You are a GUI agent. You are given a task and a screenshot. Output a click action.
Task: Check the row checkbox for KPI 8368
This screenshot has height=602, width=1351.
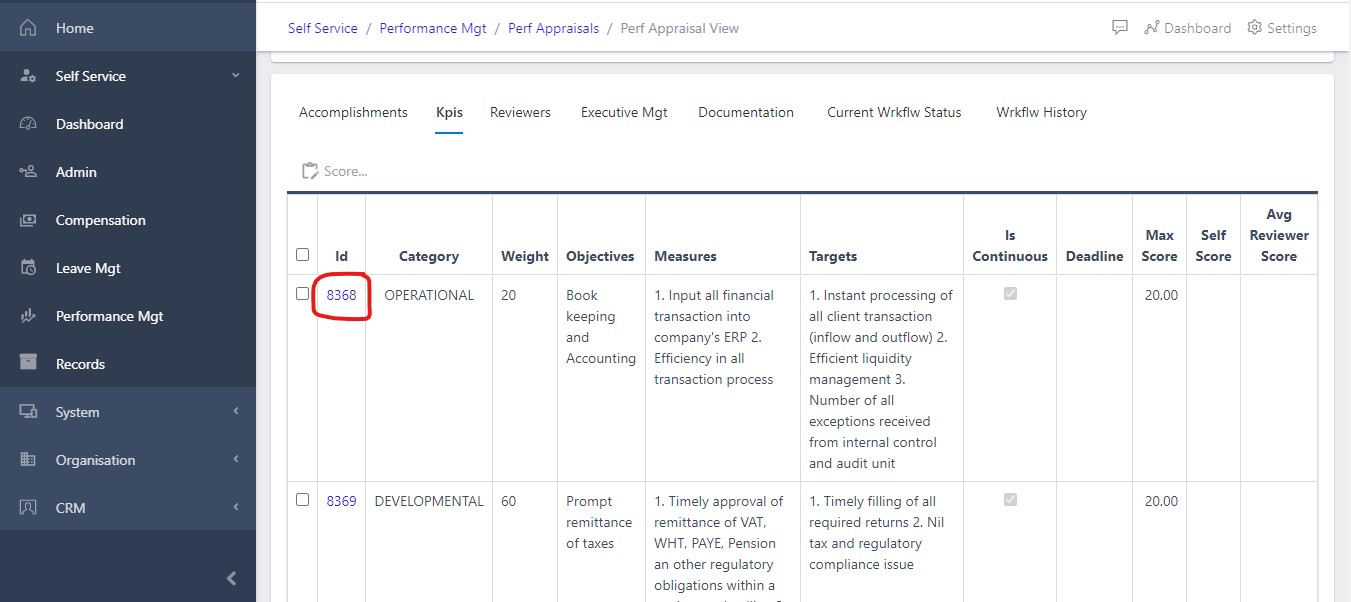coord(302,294)
